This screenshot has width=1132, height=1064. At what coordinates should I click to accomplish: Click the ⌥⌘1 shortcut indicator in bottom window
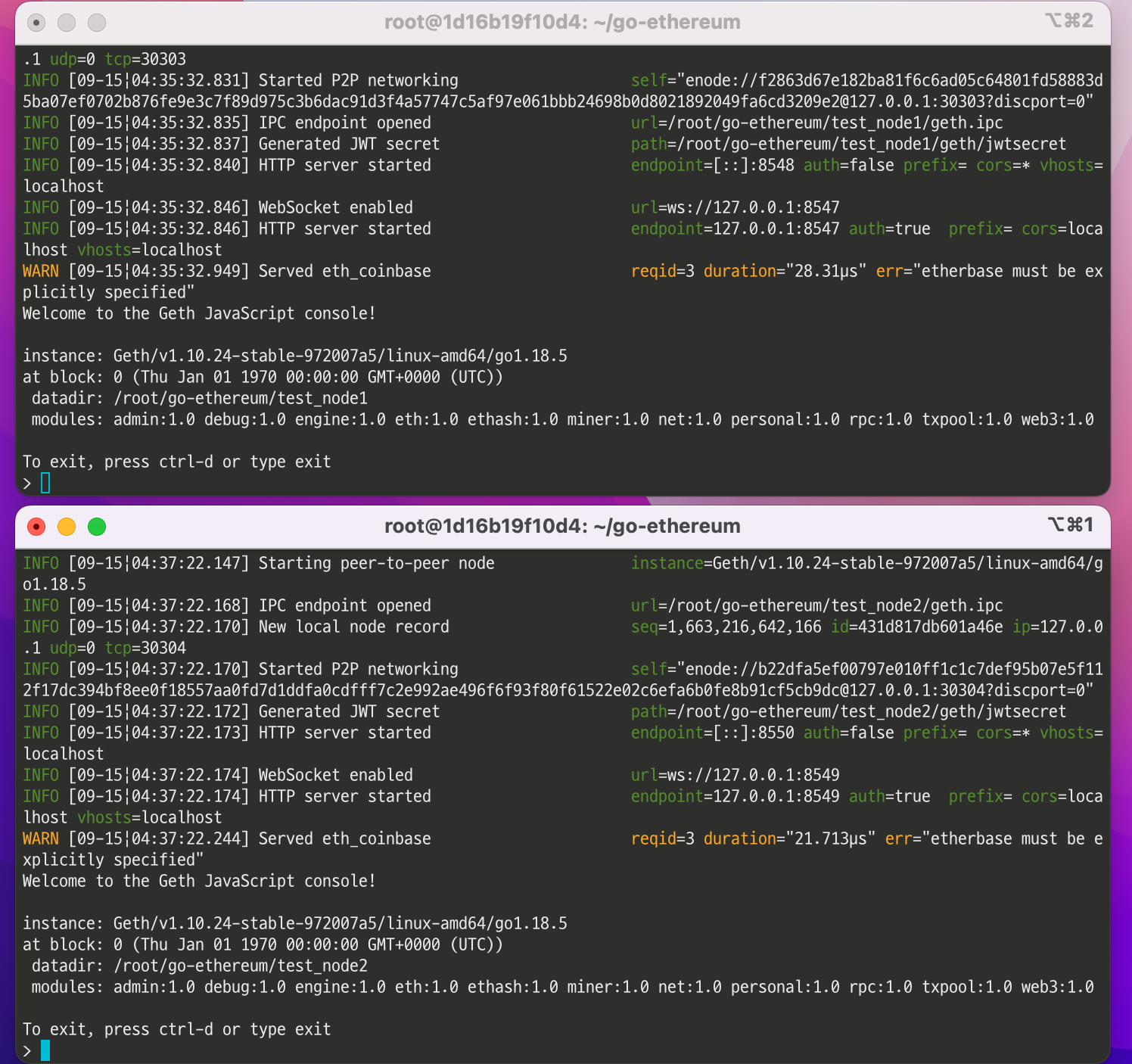coord(1071,524)
